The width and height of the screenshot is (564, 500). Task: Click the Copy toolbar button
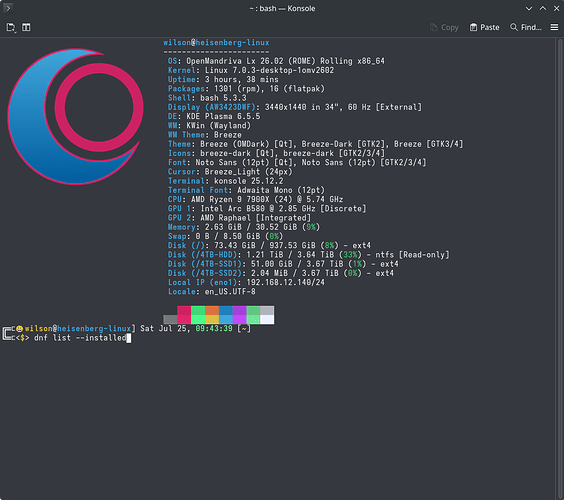(x=445, y=27)
